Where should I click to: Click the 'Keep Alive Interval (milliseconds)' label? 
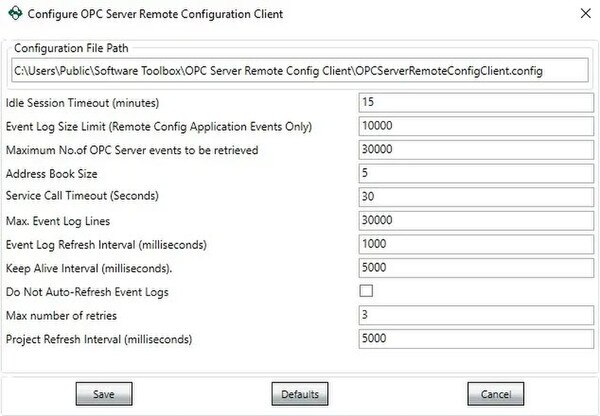click(x=89, y=269)
